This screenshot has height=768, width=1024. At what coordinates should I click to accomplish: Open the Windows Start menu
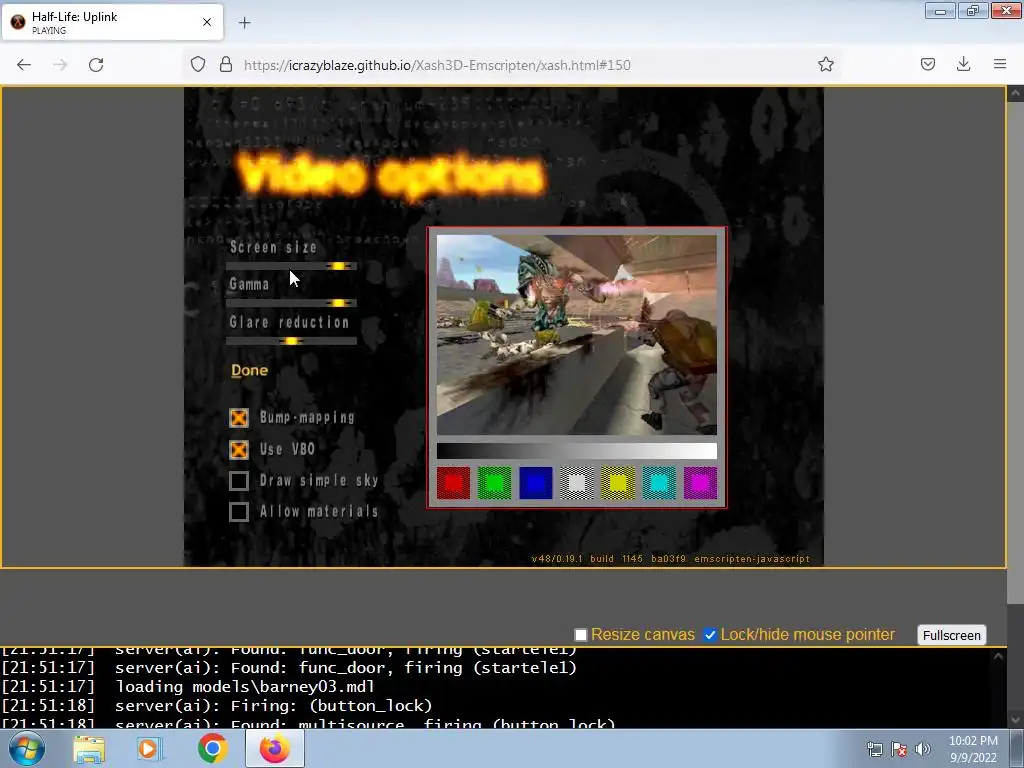click(26, 748)
